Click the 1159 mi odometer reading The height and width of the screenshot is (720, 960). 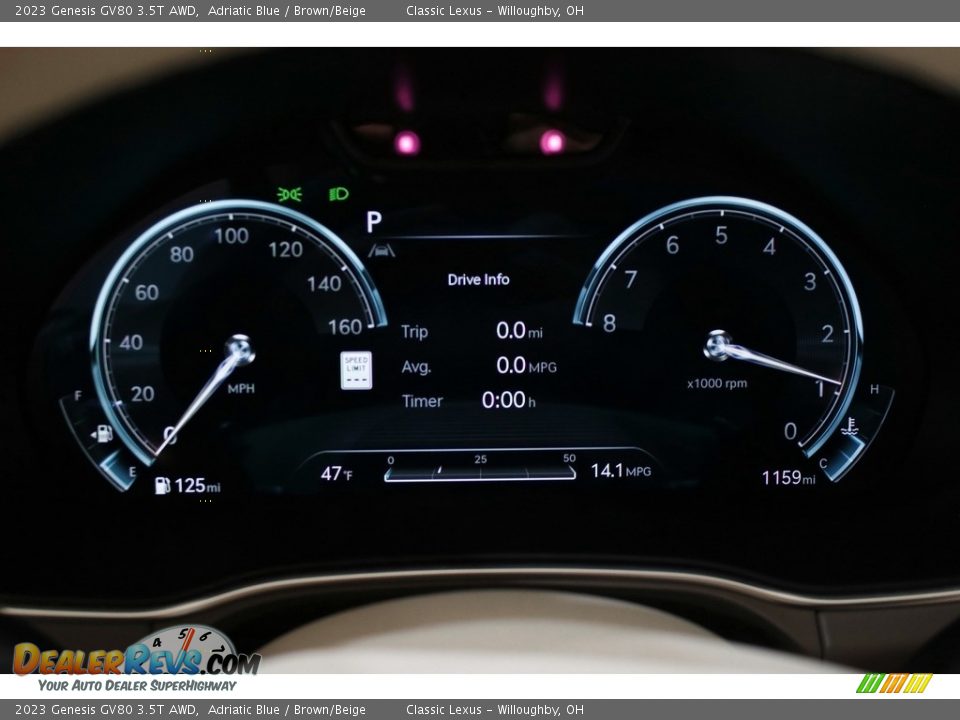tap(789, 478)
